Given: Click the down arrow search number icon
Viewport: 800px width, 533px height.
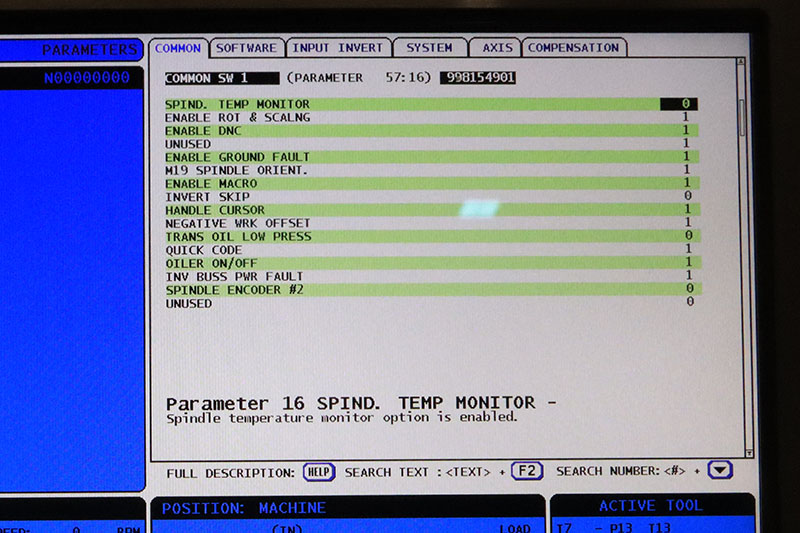Looking at the screenshot, I should click(720, 470).
